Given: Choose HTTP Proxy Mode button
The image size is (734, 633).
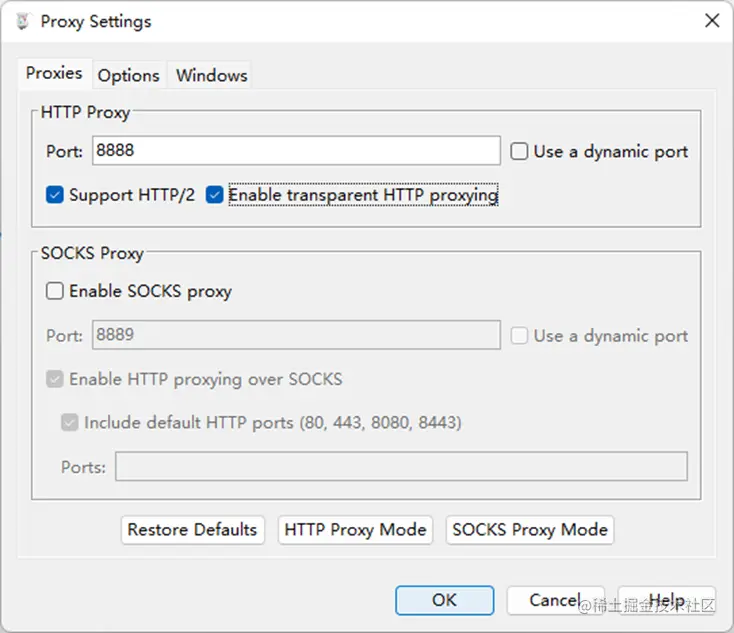Looking at the screenshot, I should pyautogui.click(x=355, y=530).
